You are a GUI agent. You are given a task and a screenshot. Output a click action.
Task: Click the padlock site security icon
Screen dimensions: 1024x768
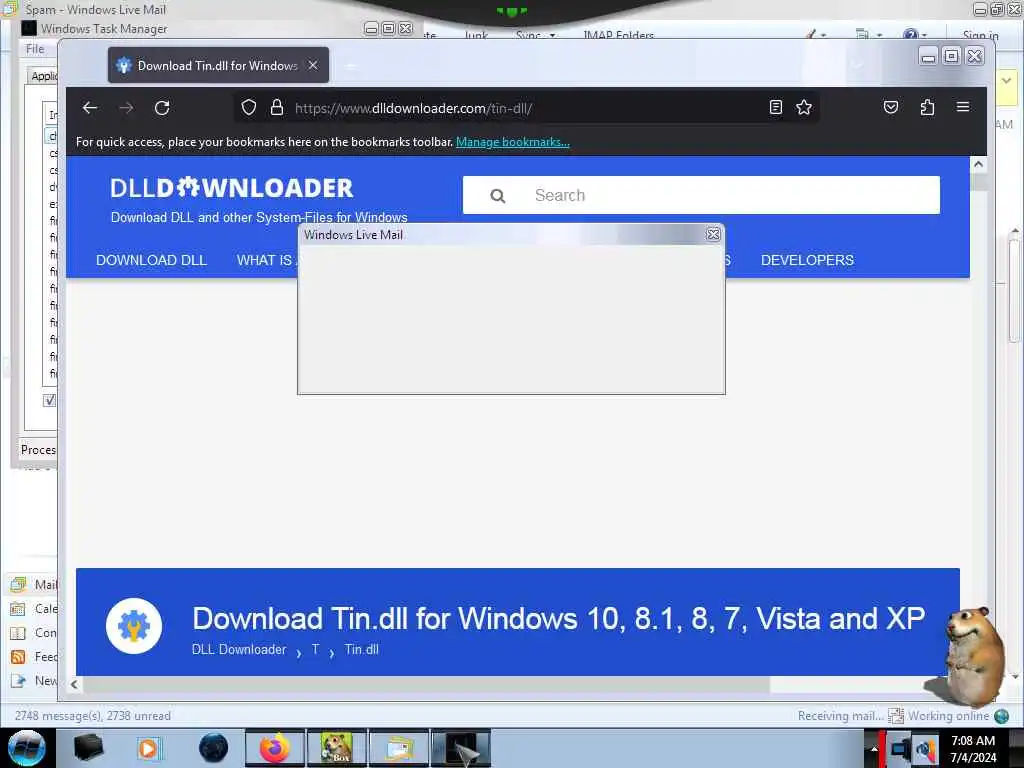pos(277,108)
